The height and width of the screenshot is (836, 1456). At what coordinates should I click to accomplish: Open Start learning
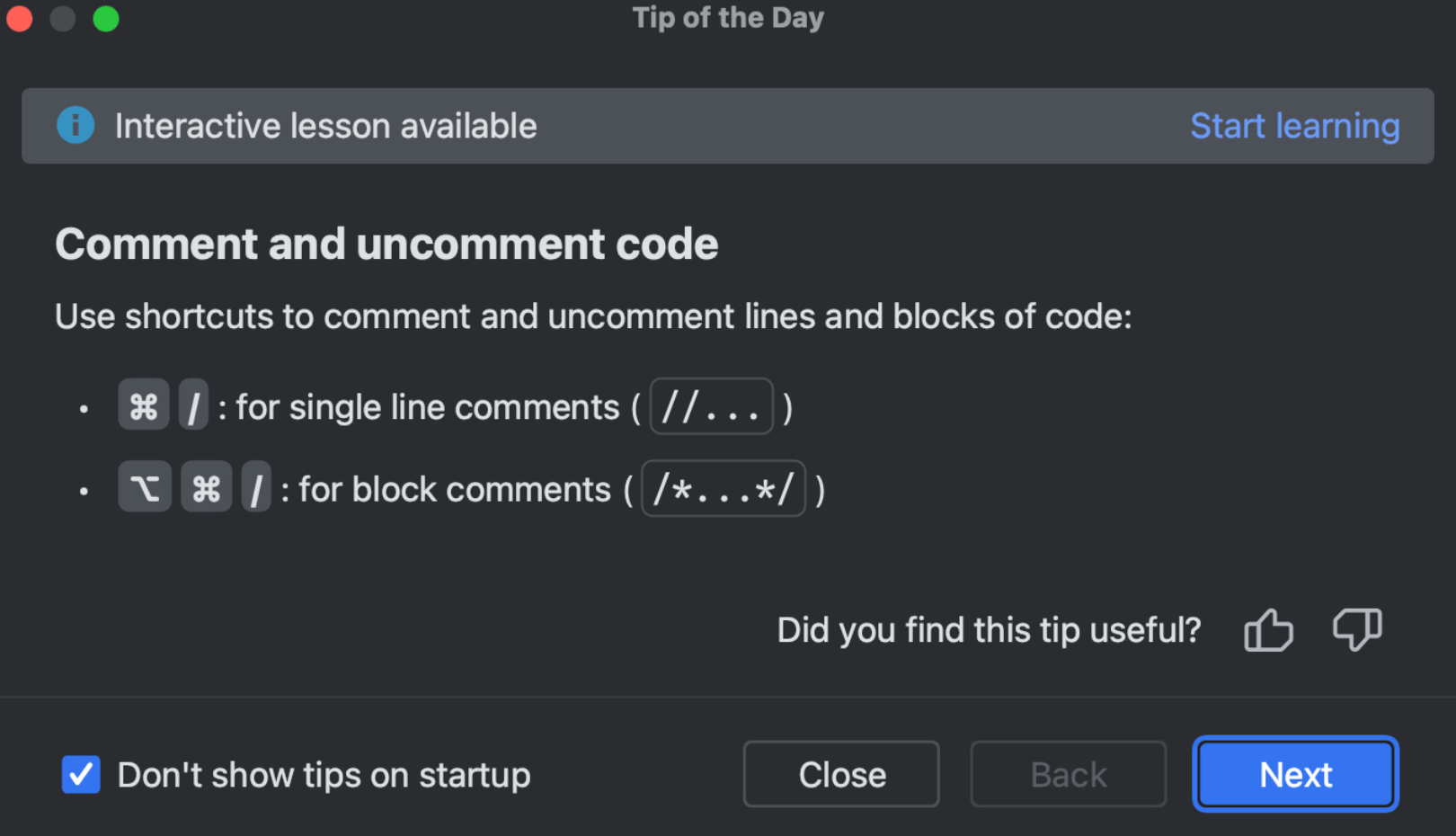coord(1295,126)
